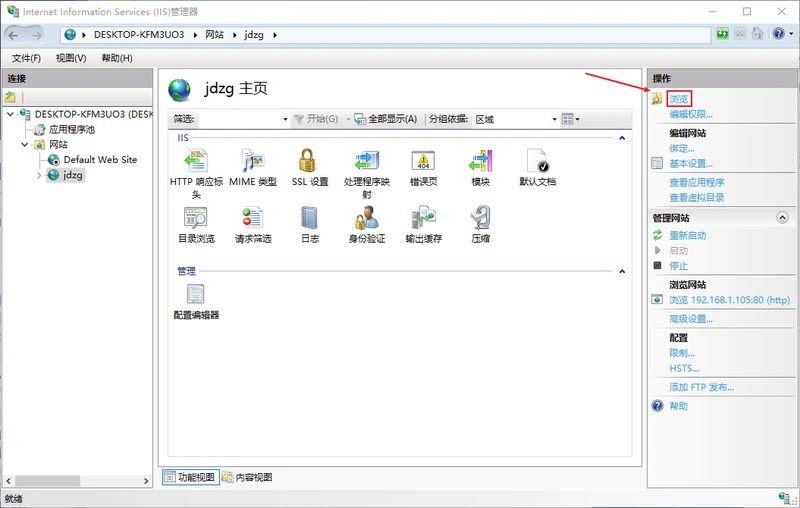800x508 pixels.
Task: Open the 处理程序映射 icon
Action: pos(367,161)
